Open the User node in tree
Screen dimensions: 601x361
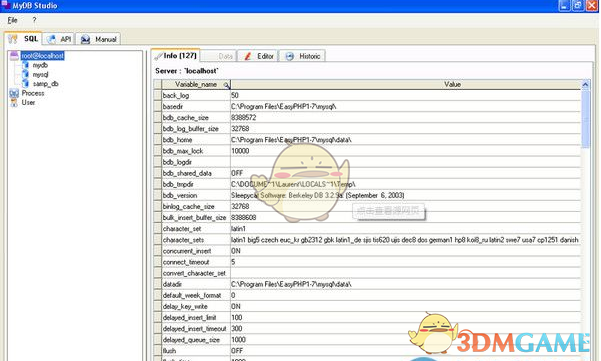click(x=28, y=102)
